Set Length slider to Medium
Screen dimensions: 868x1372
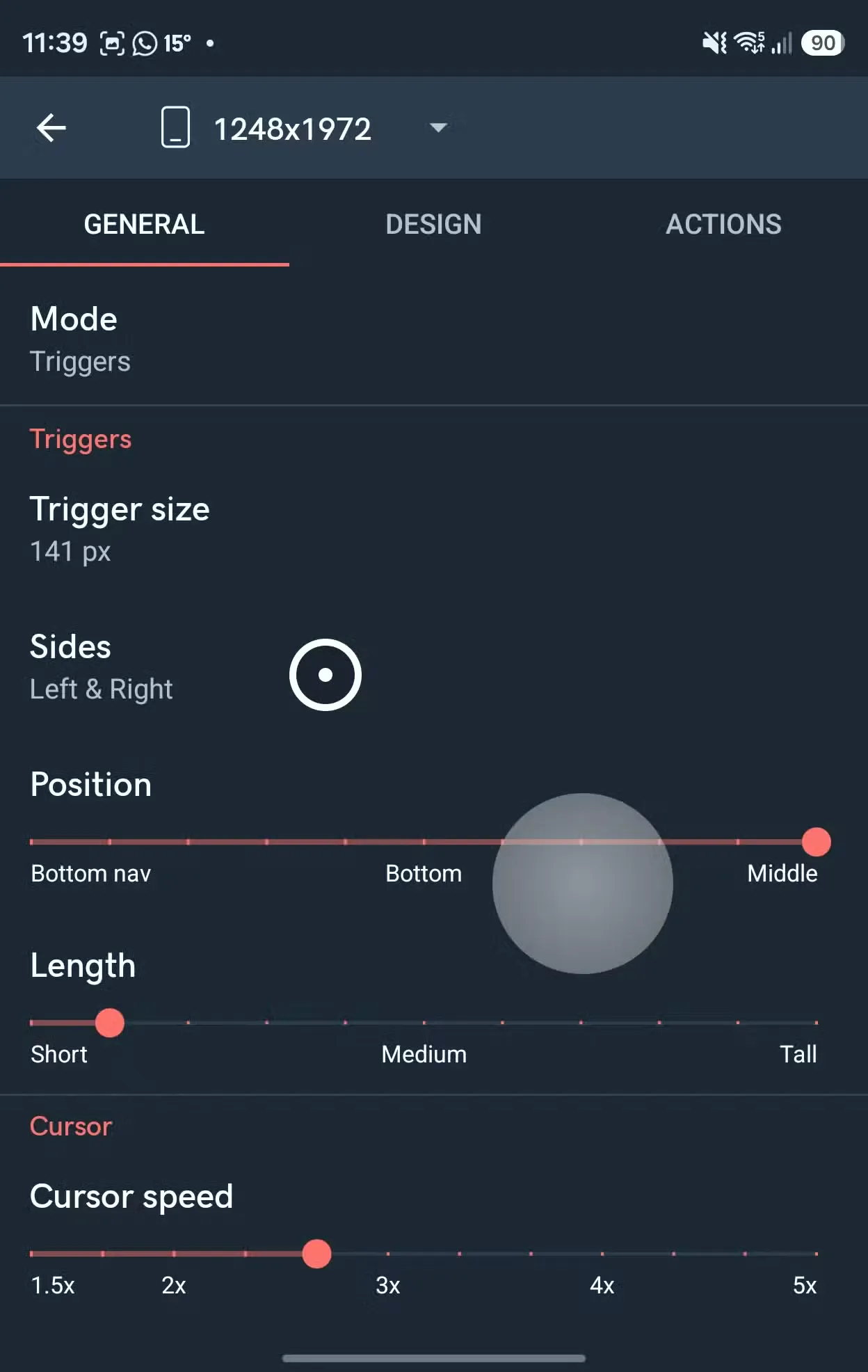point(424,1023)
